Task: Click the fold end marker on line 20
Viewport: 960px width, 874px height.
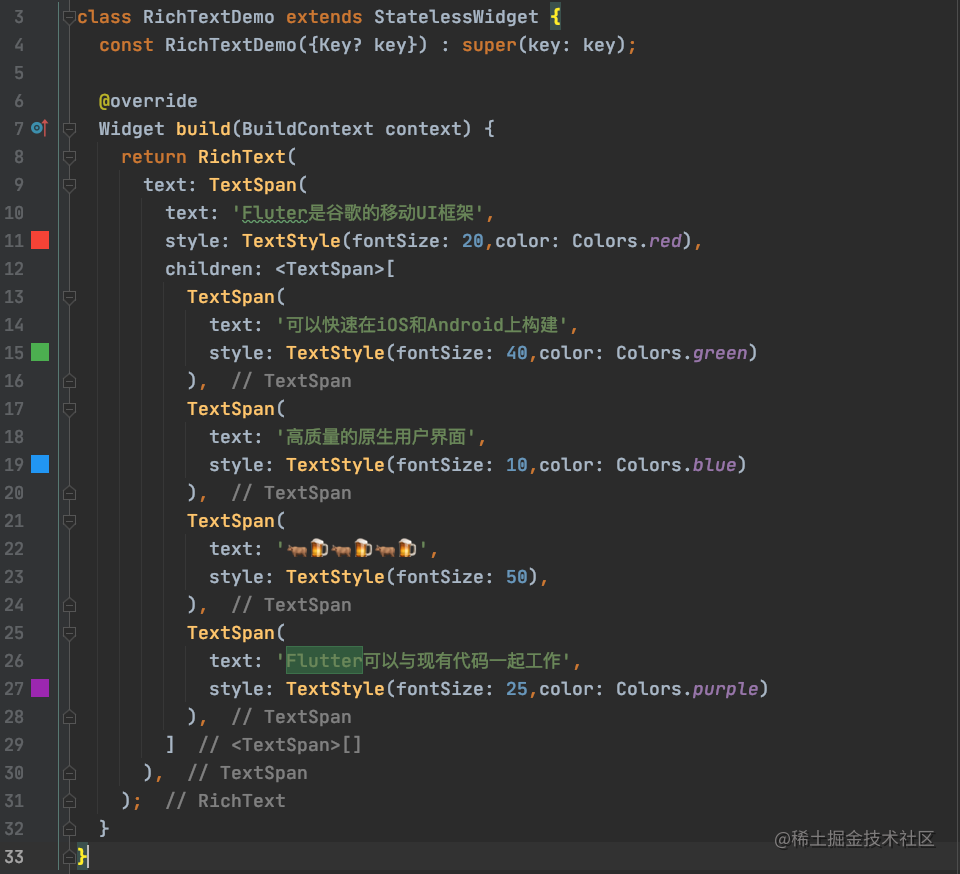Action: (69, 493)
